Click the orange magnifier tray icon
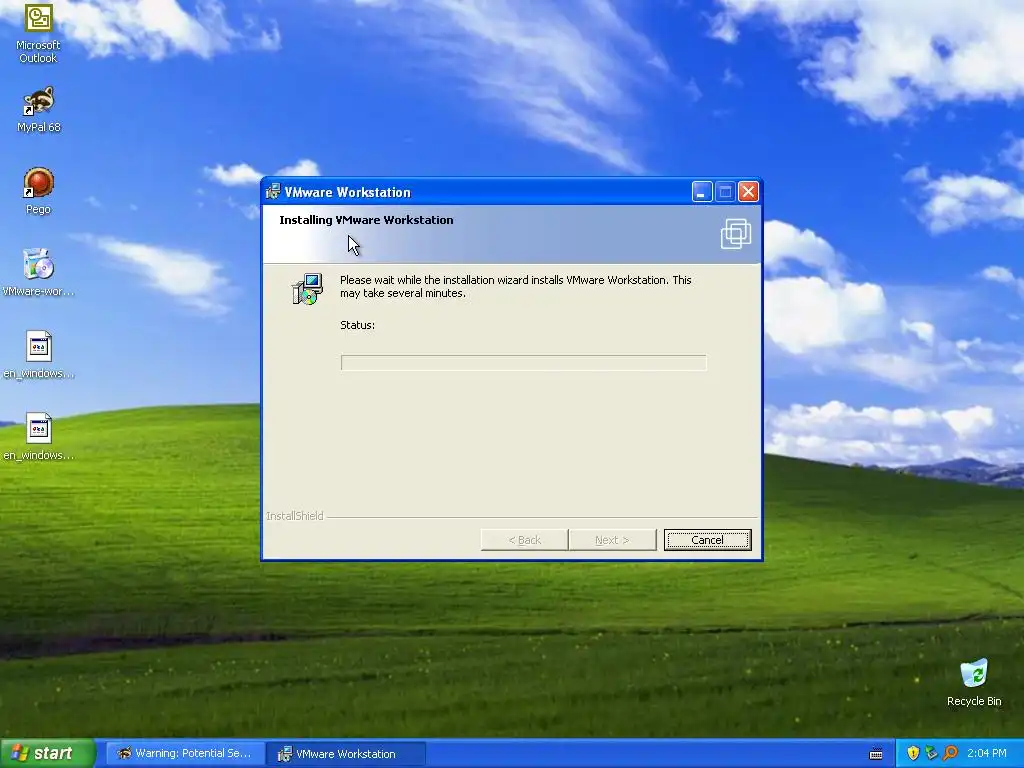Screen dimensions: 1024x768 tap(950, 753)
